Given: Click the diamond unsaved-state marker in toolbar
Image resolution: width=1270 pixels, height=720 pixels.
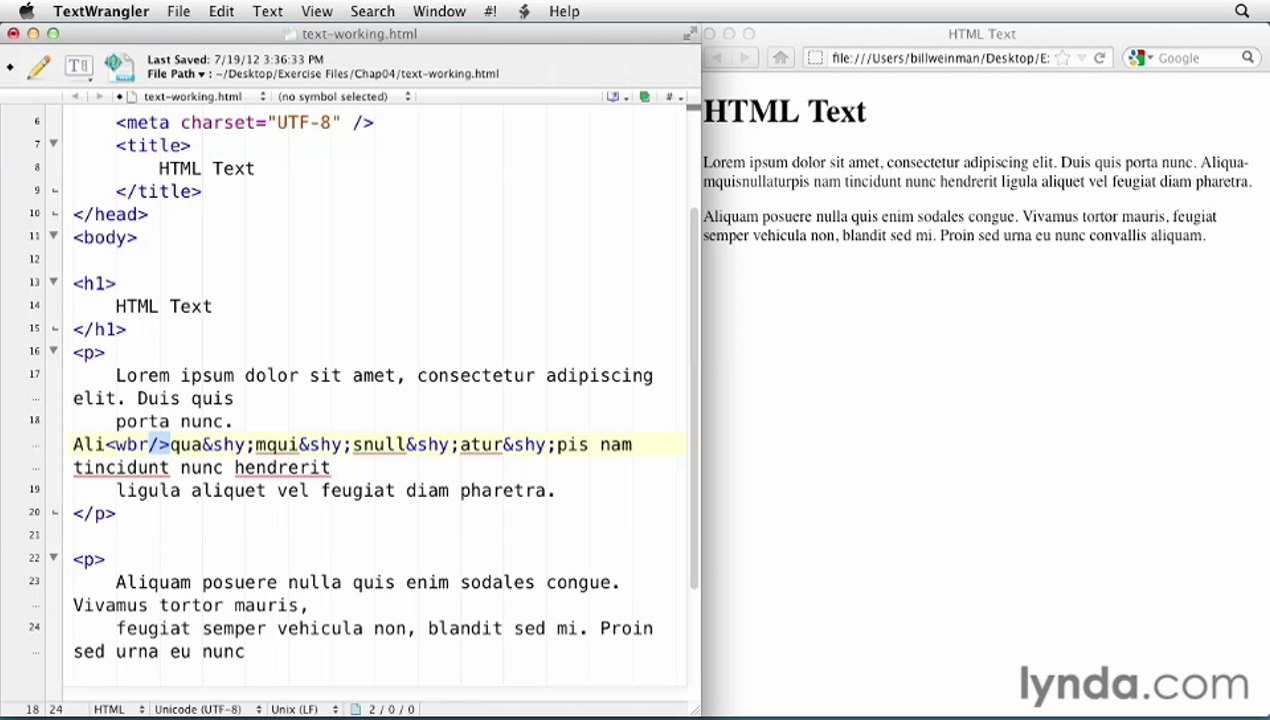Looking at the screenshot, I should (x=10, y=68).
